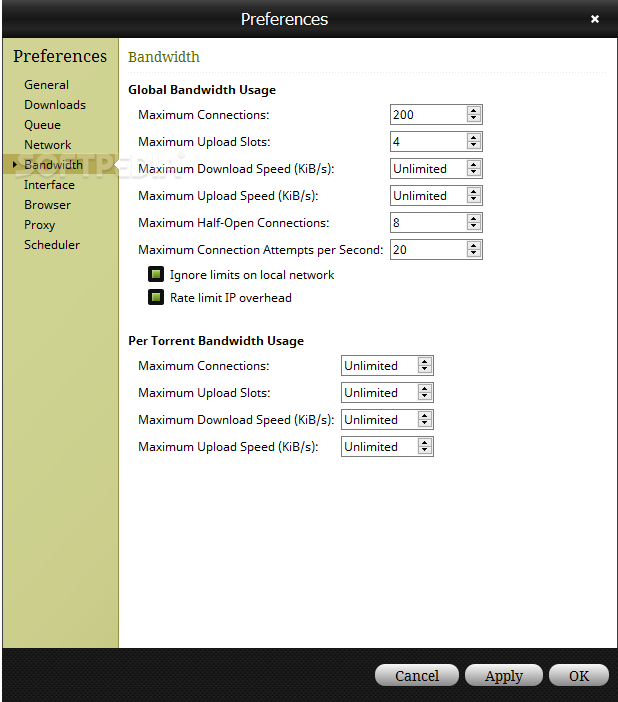Select the Bandwidth preferences page
The width and height of the screenshot is (618, 702).
[x=53, y=165]
